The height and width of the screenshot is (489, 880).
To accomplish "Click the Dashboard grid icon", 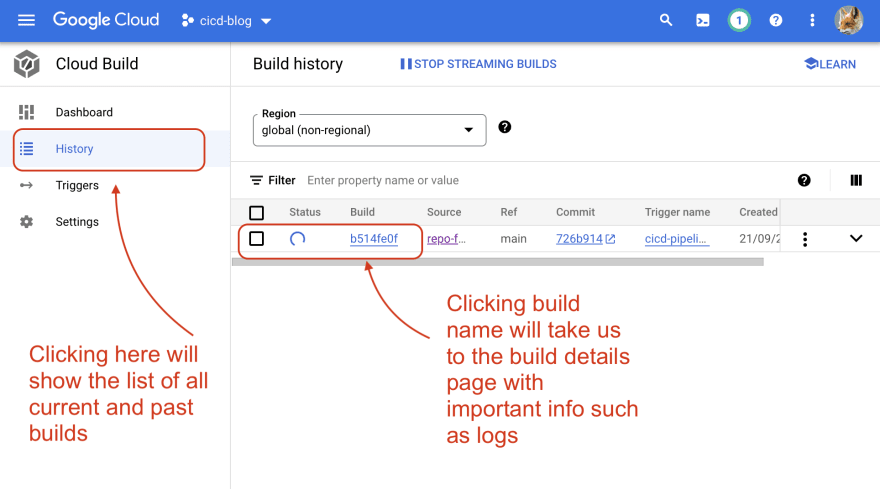I will (26, 112).
